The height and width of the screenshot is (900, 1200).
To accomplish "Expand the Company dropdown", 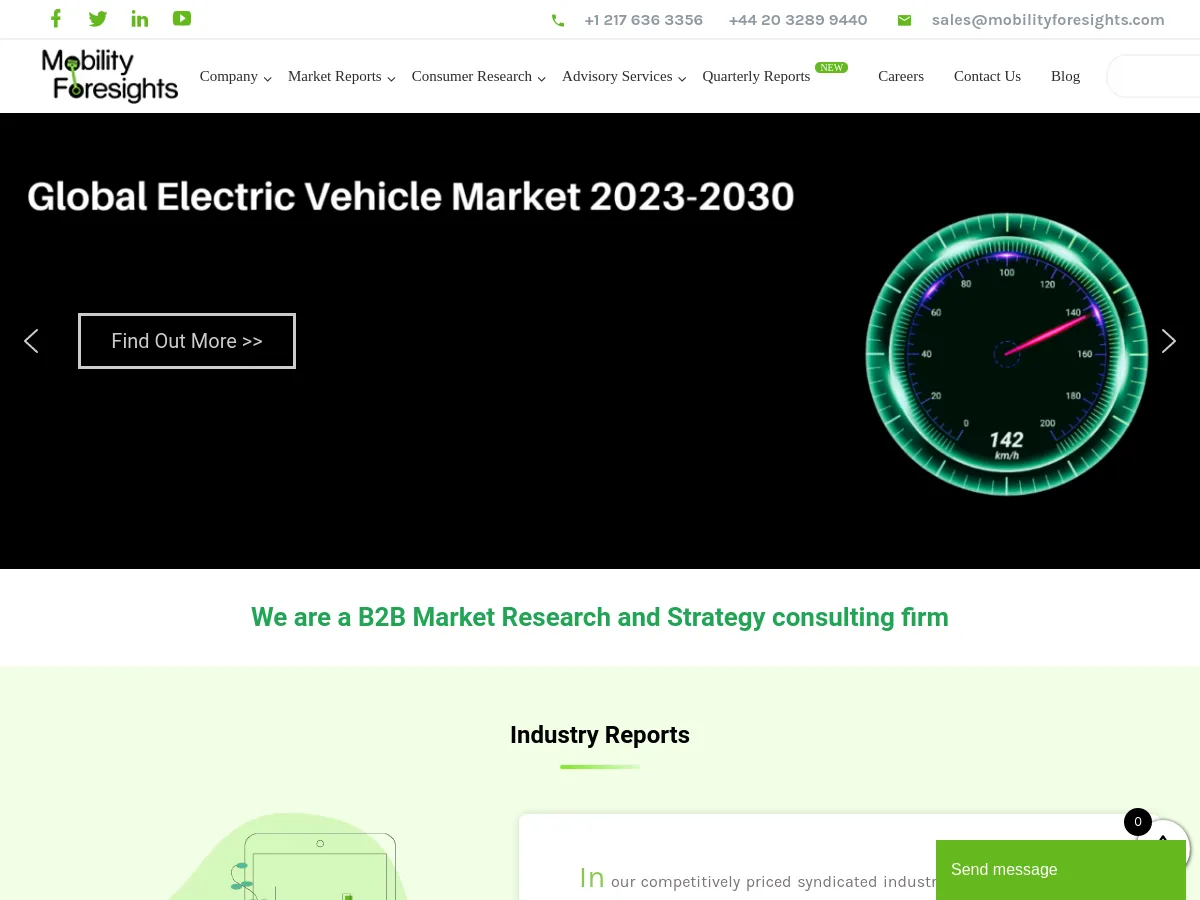I will 229,76.
